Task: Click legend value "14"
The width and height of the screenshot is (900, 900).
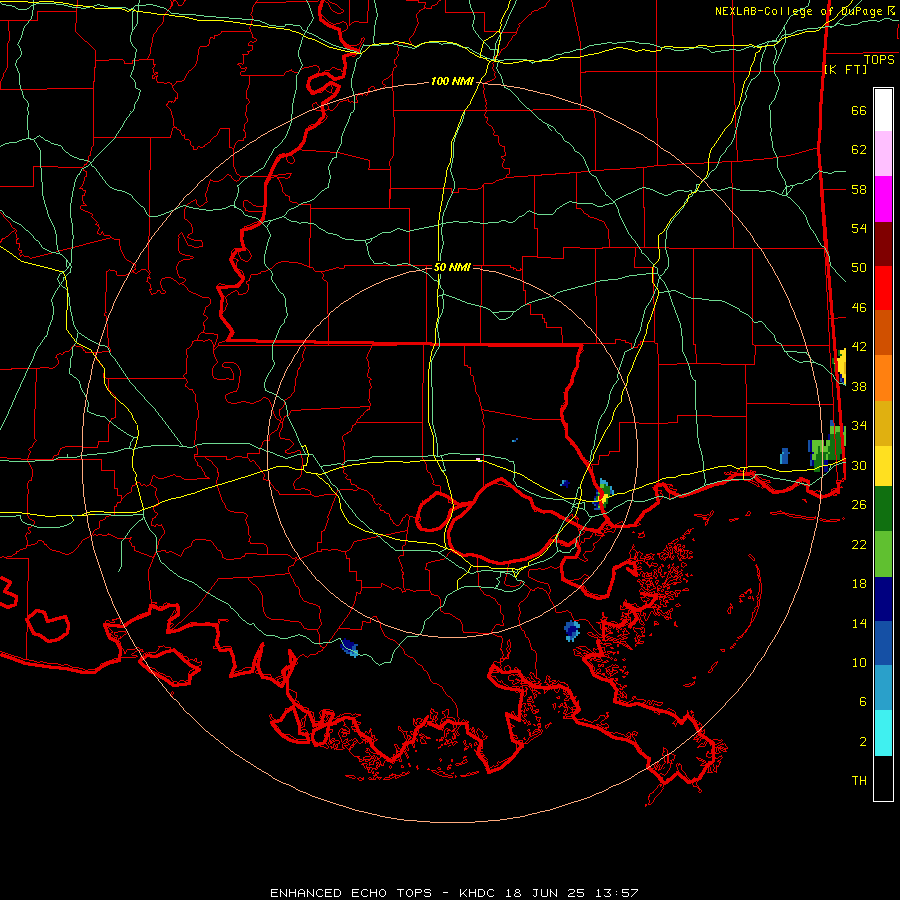Action: [x=859, y=623]
